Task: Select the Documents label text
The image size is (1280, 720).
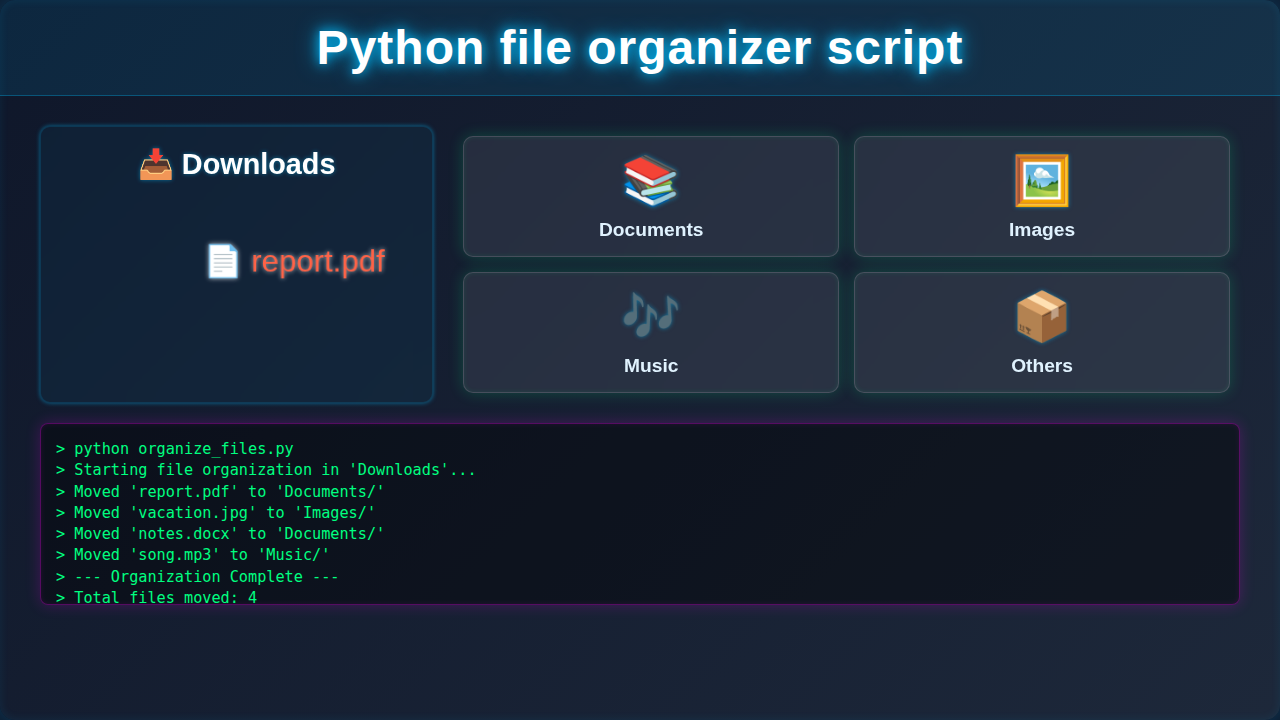Action: click(651, 229)
